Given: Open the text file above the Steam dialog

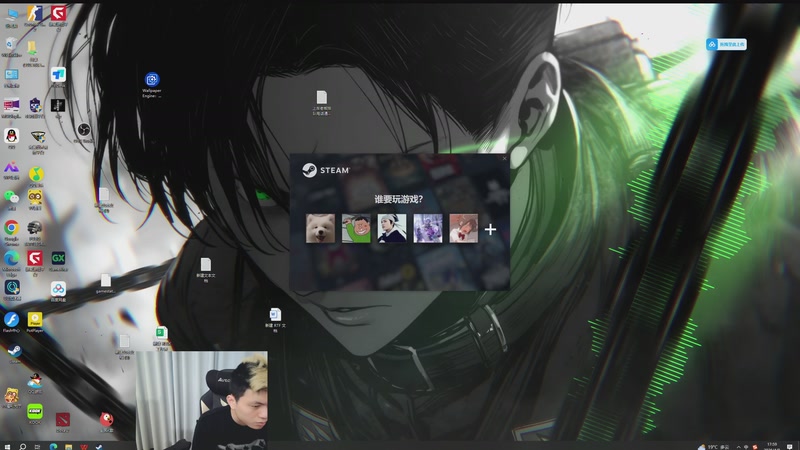Looking at the screenshot, I should click(x=321, y=103).
